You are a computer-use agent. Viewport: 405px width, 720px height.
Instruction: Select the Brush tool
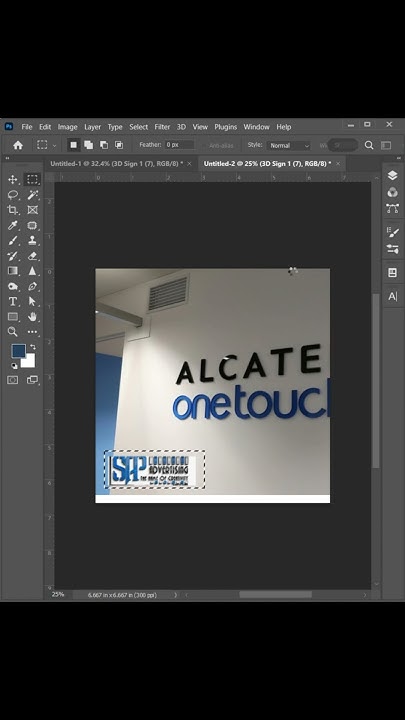(13, 240)
